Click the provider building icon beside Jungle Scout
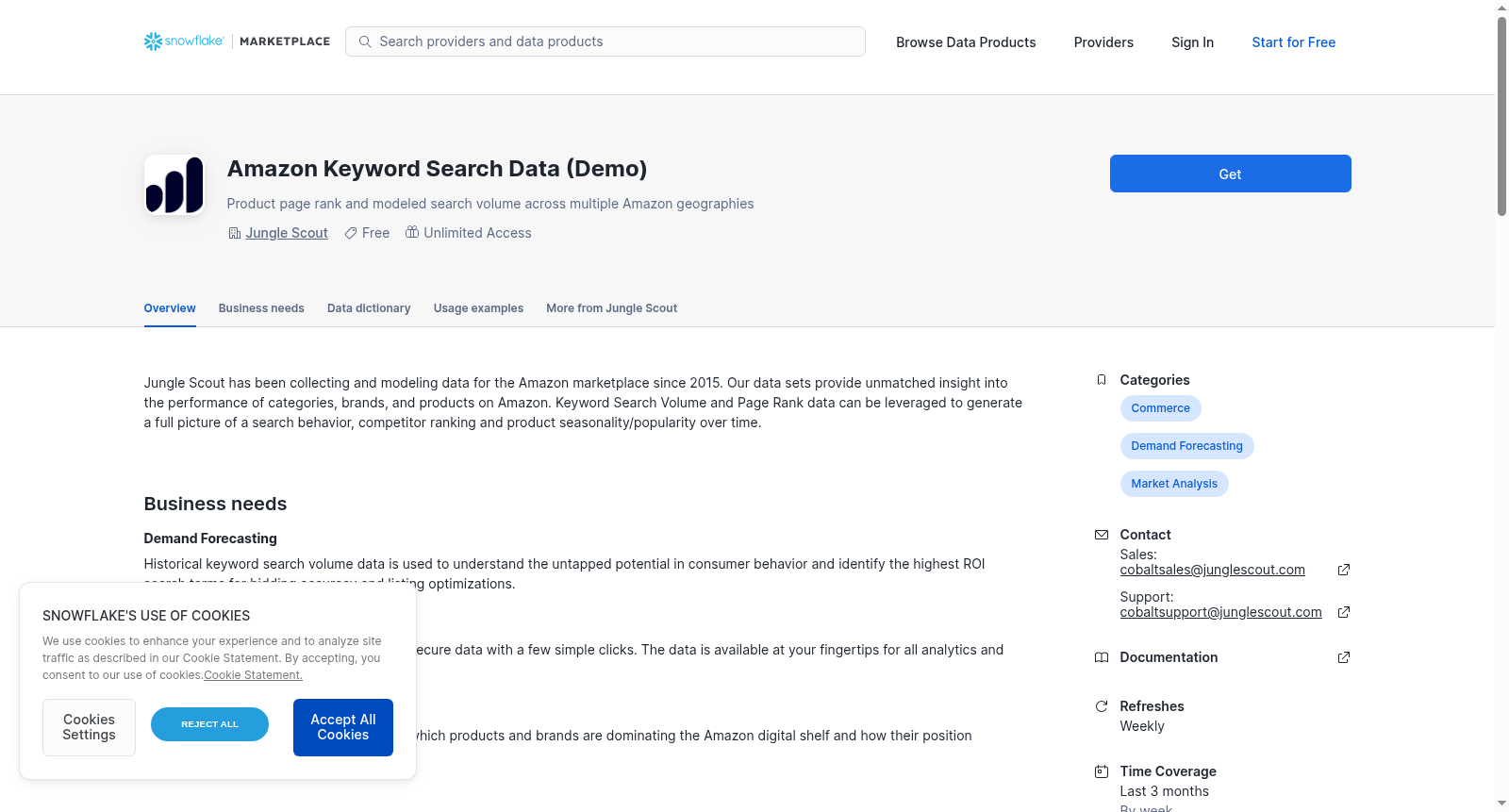This screenshot has height=812, width=1509. [x=235, y=233]
